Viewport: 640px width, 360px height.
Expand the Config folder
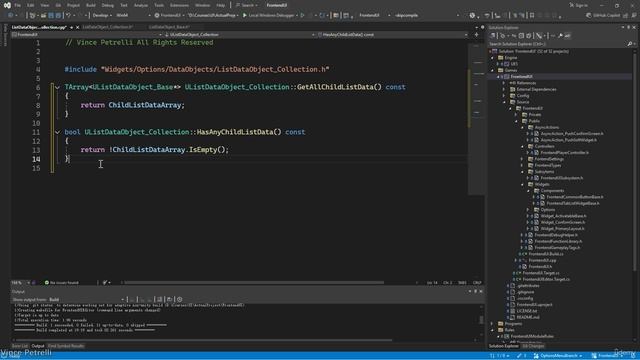click(504, 96)
